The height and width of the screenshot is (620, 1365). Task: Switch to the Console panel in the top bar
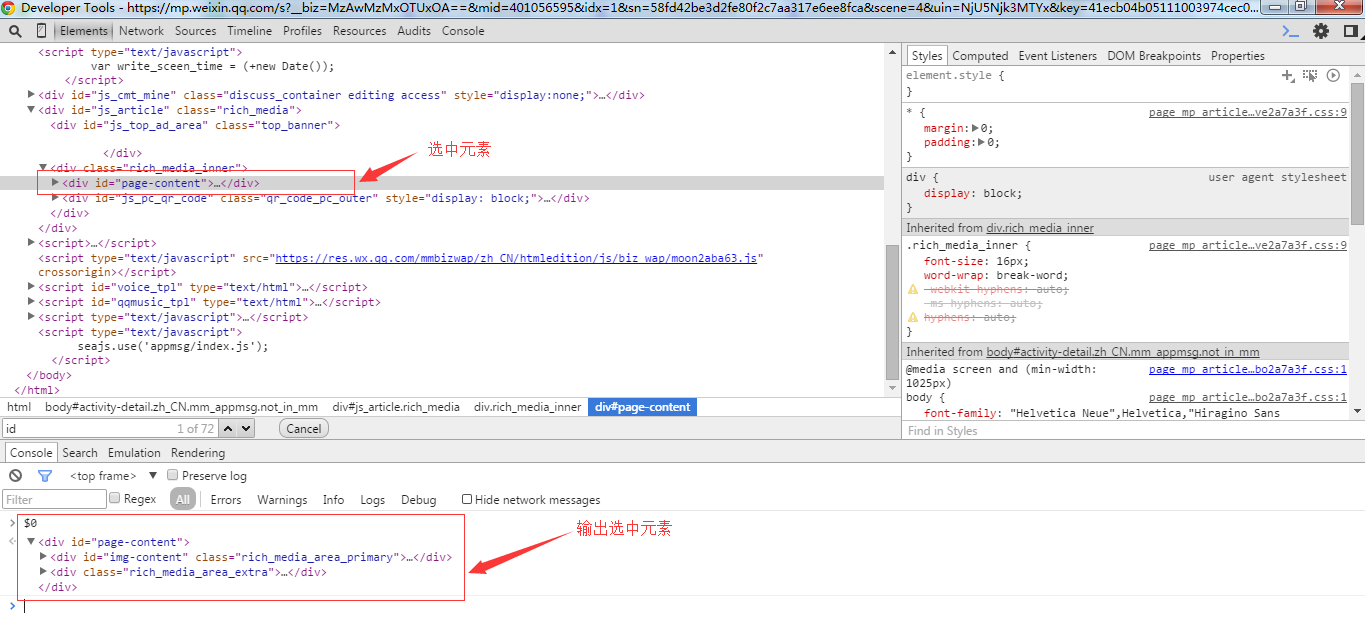coord(463,31)
